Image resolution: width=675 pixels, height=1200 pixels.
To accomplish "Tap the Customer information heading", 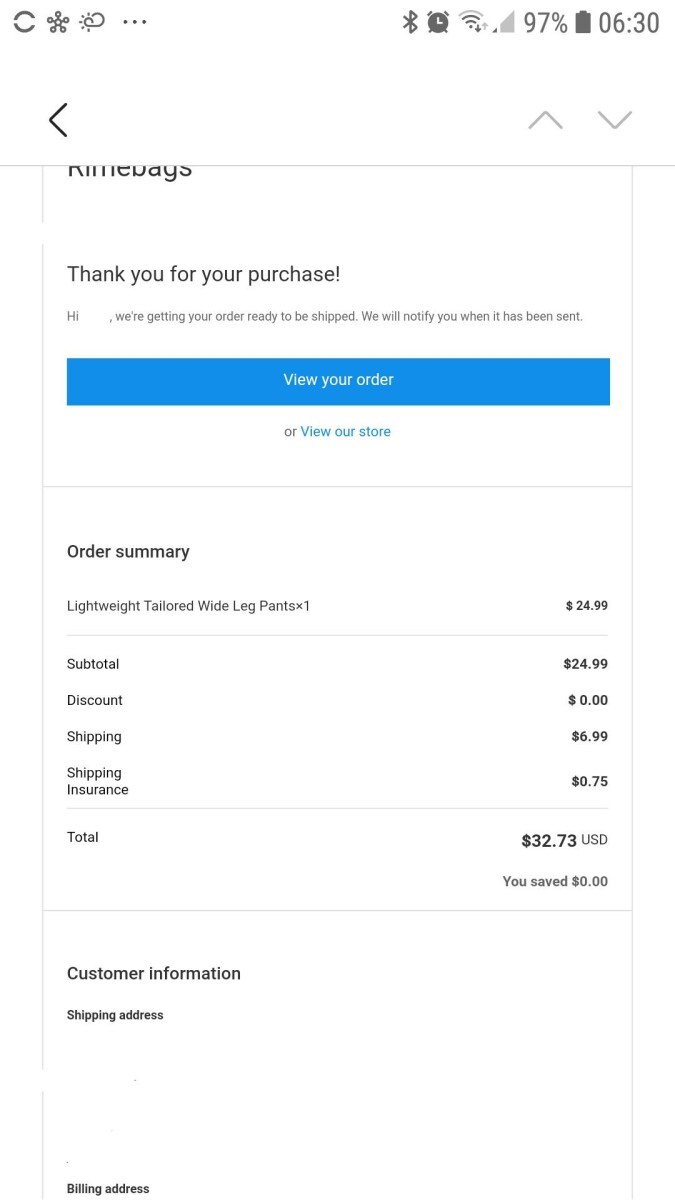I will (x=154, y=974).
